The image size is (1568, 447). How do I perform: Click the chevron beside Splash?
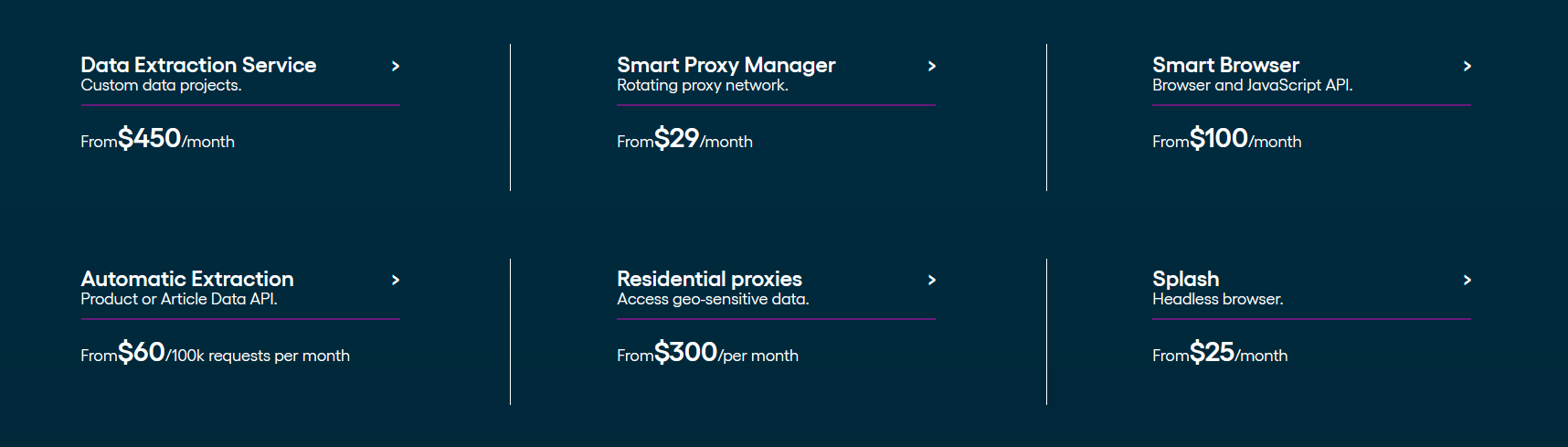point(1467,280)
